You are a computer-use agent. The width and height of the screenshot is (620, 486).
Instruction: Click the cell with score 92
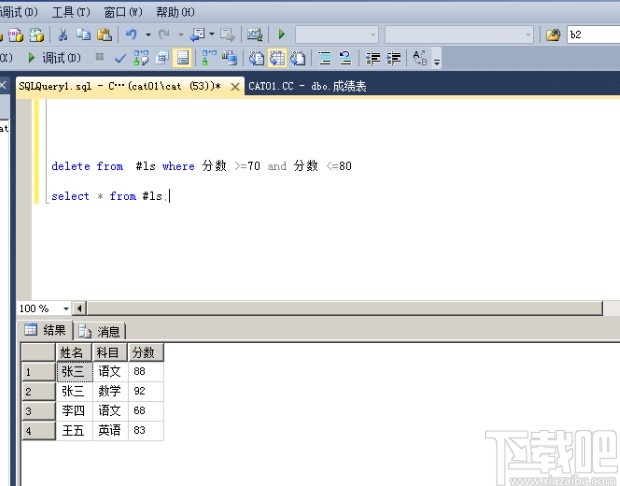(146, 391)
